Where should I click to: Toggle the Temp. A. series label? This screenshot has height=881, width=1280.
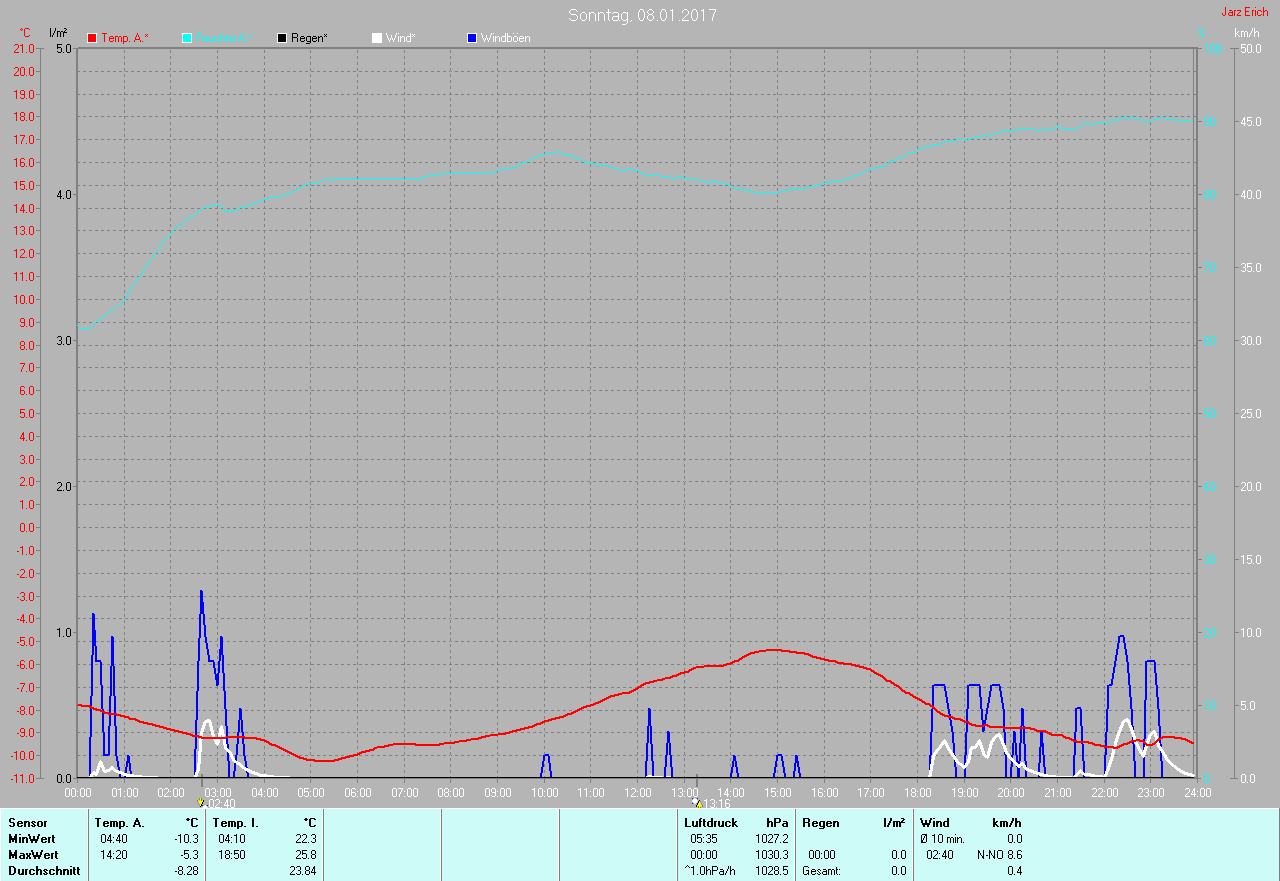[x=124, y=38]
